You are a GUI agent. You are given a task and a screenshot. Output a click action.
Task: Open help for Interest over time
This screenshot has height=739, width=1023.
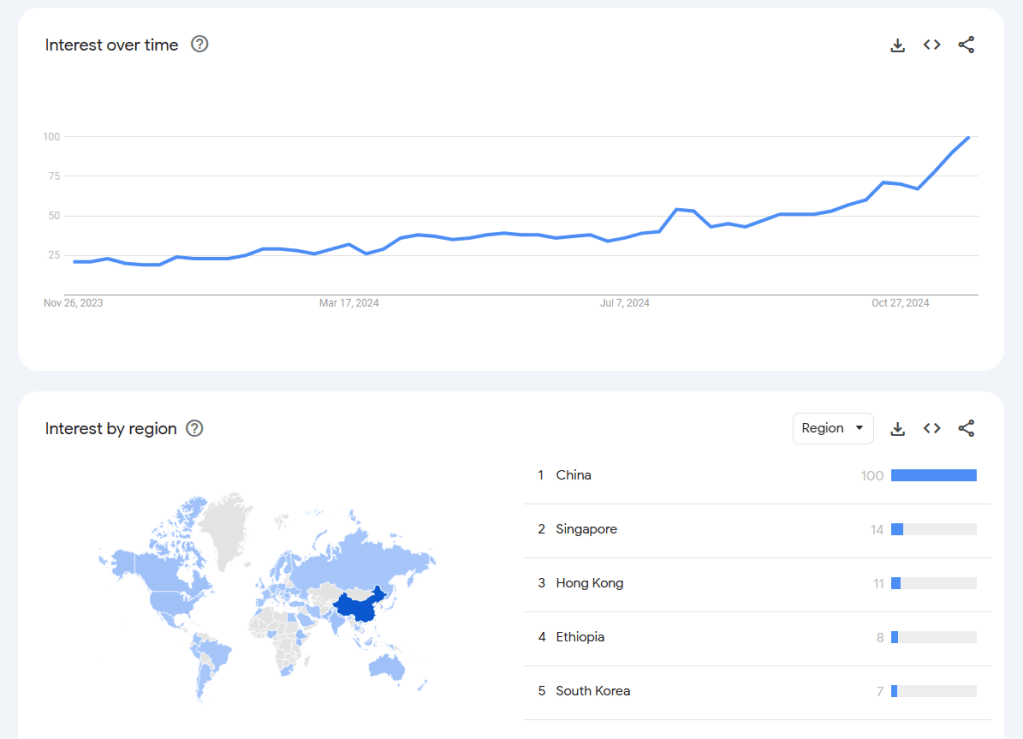pos(200,44)
